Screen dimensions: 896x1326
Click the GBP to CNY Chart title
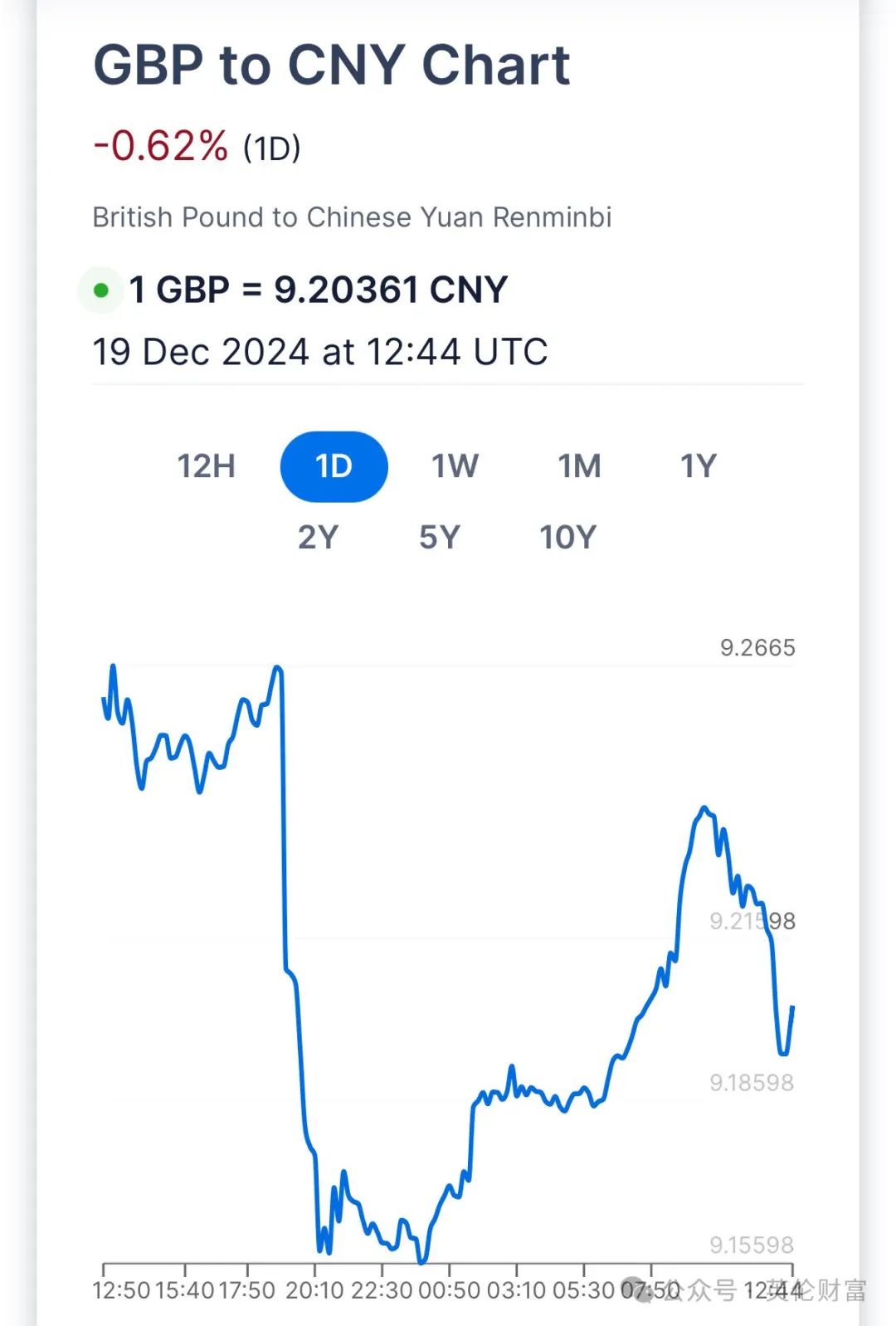pyautogui.click(x=332, y=65)
